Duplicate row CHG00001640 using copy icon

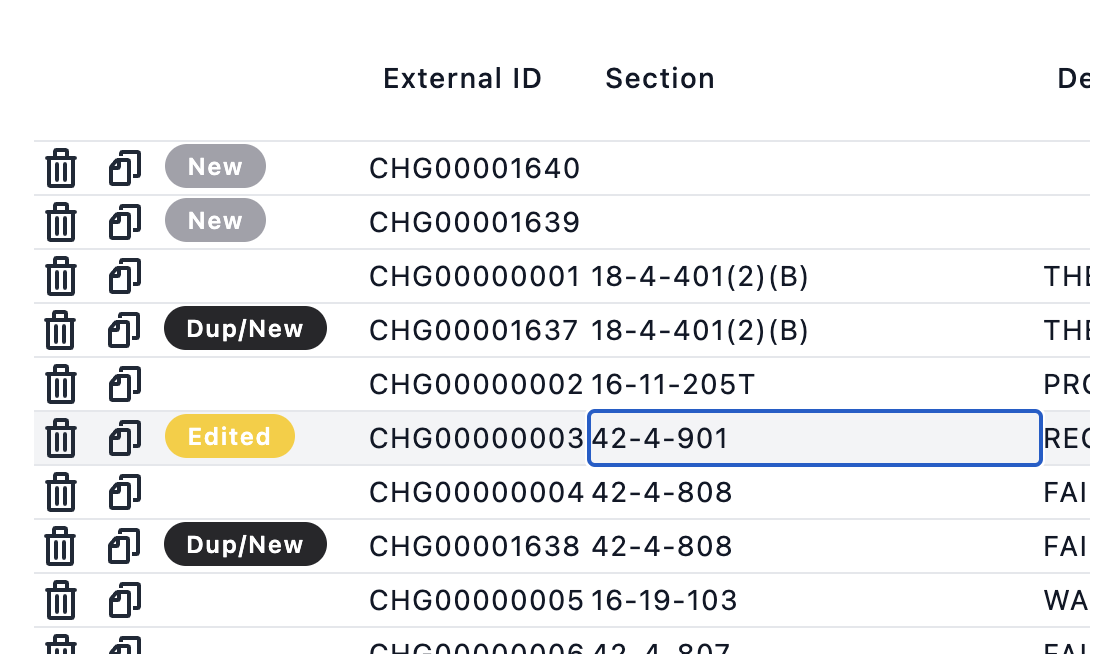[x=125, y=168]
